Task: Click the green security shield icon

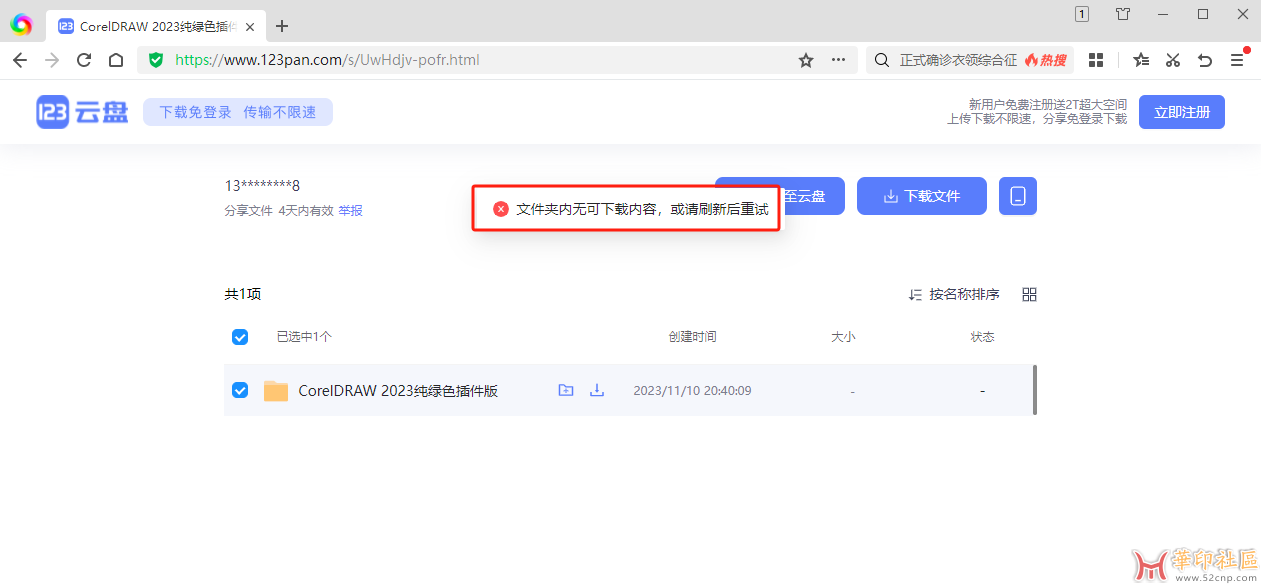Action: point(156,60)
